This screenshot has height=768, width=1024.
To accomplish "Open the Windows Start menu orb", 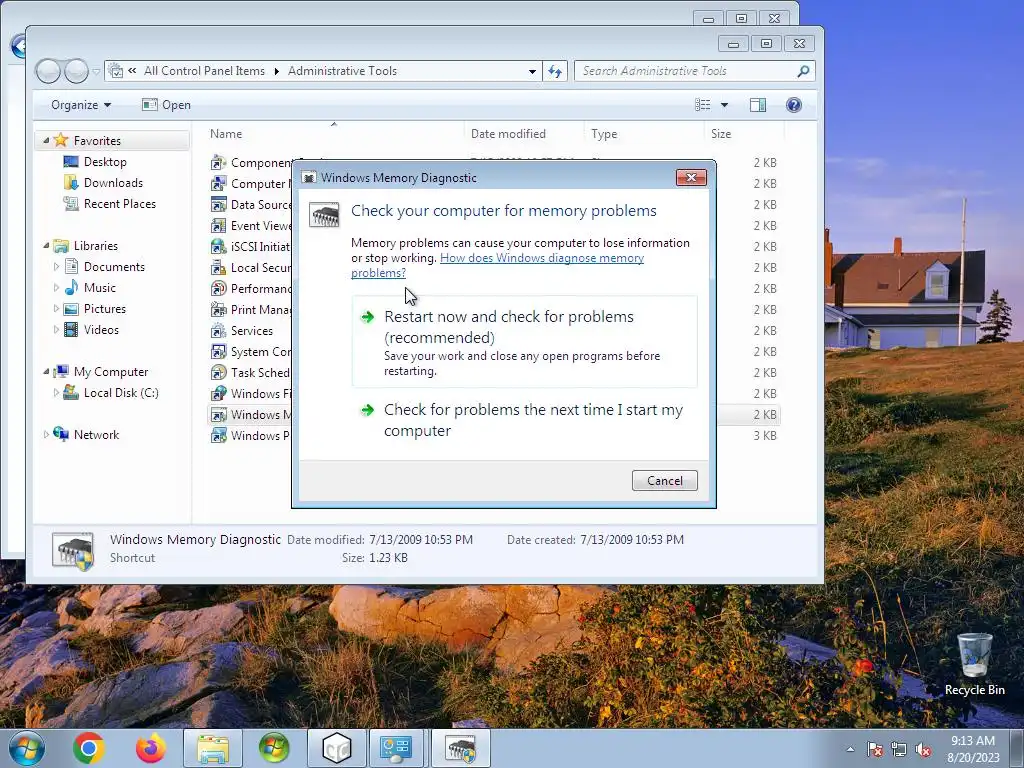I will (26, 748).
